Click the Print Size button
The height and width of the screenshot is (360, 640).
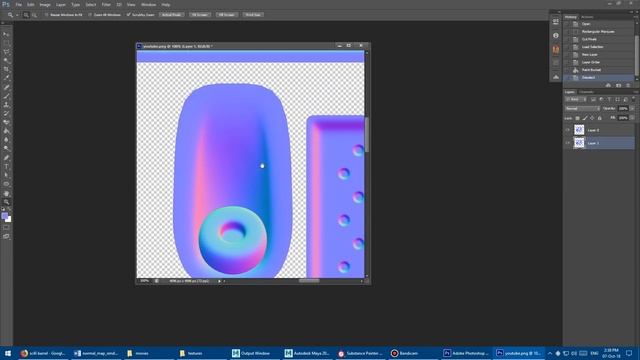(253, 15)
